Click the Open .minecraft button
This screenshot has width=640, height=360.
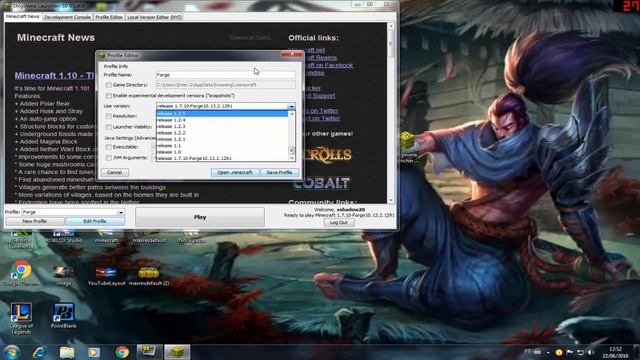click(235, 173)
